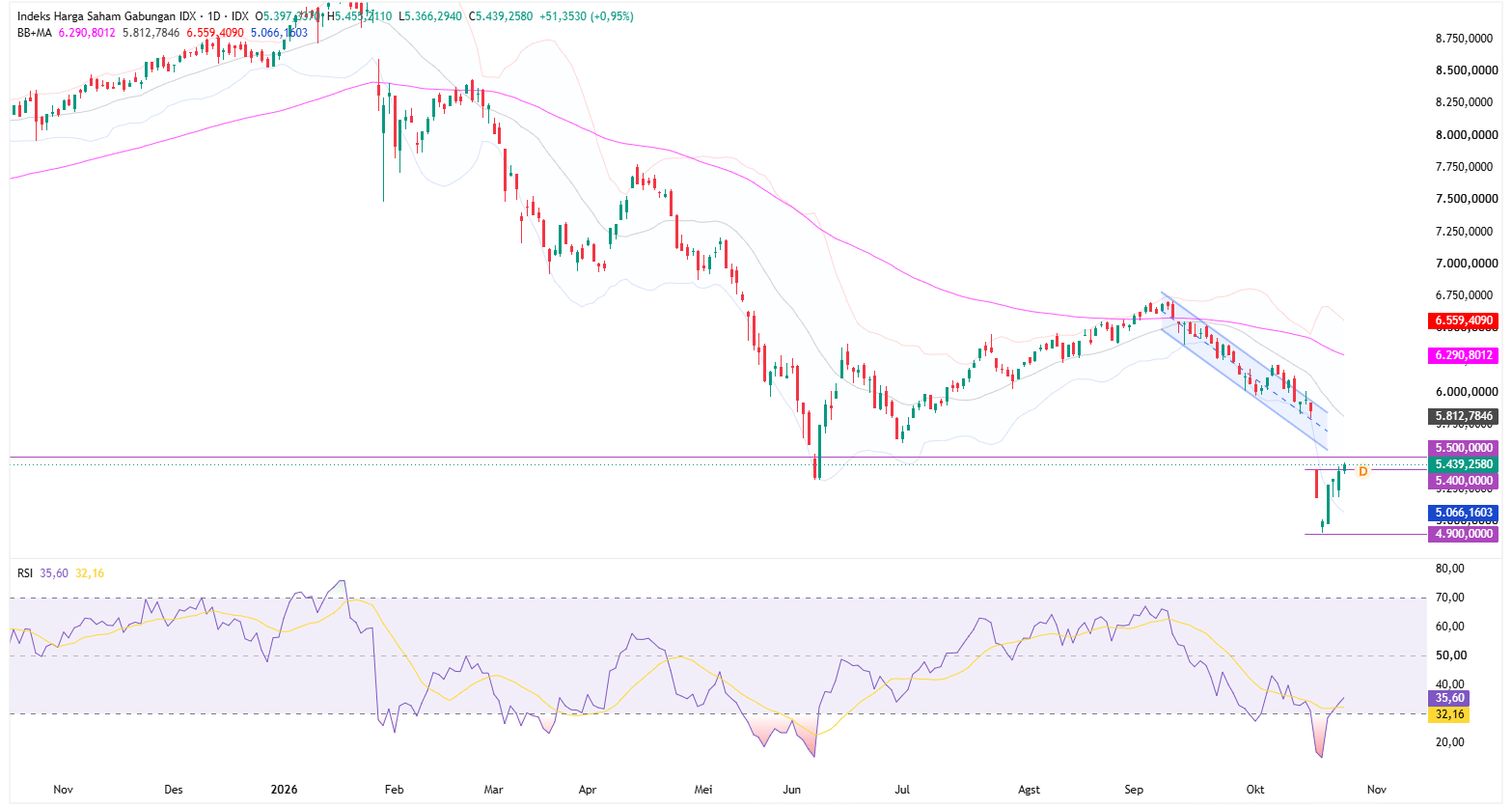The image size is (1512, 808).
Task: Click the green 5.439,2580 last price label
Action: [x=1464, y=464]
